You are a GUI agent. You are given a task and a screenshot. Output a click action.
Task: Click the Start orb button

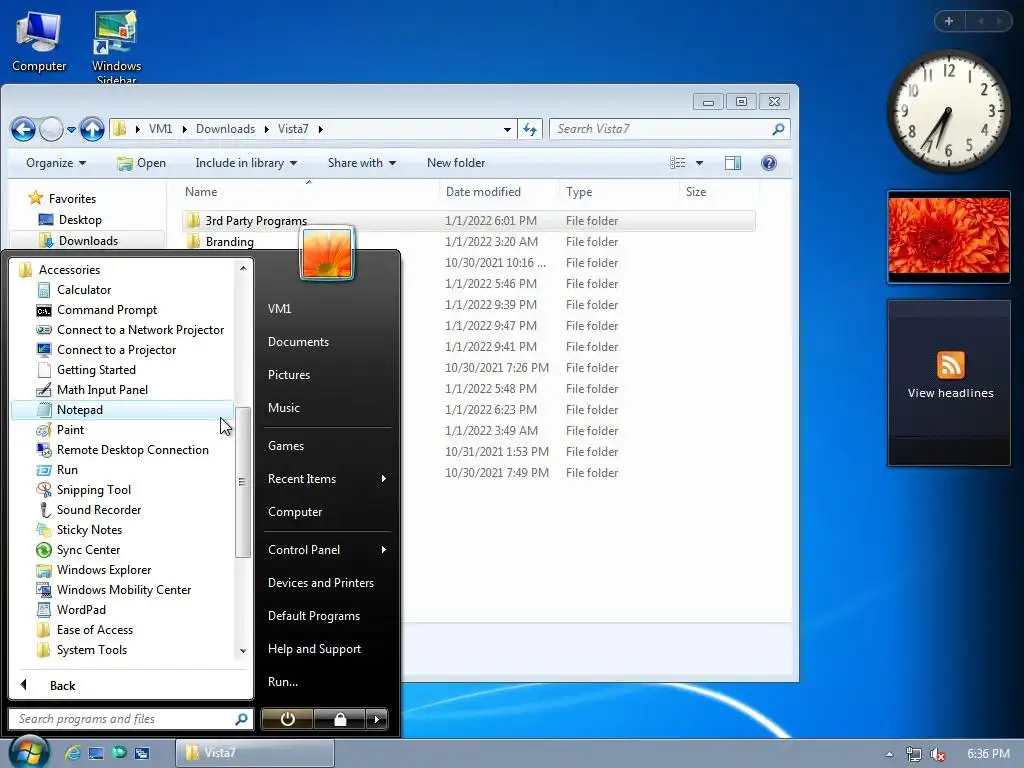tap(28, 752)
